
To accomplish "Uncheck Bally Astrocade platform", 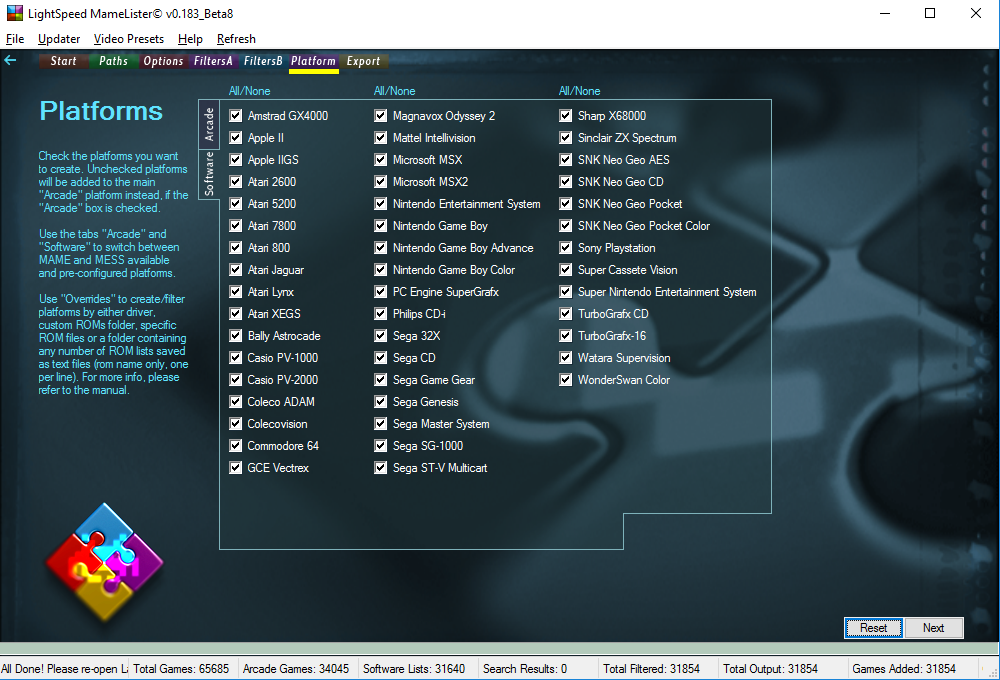I will coord(236,336).
